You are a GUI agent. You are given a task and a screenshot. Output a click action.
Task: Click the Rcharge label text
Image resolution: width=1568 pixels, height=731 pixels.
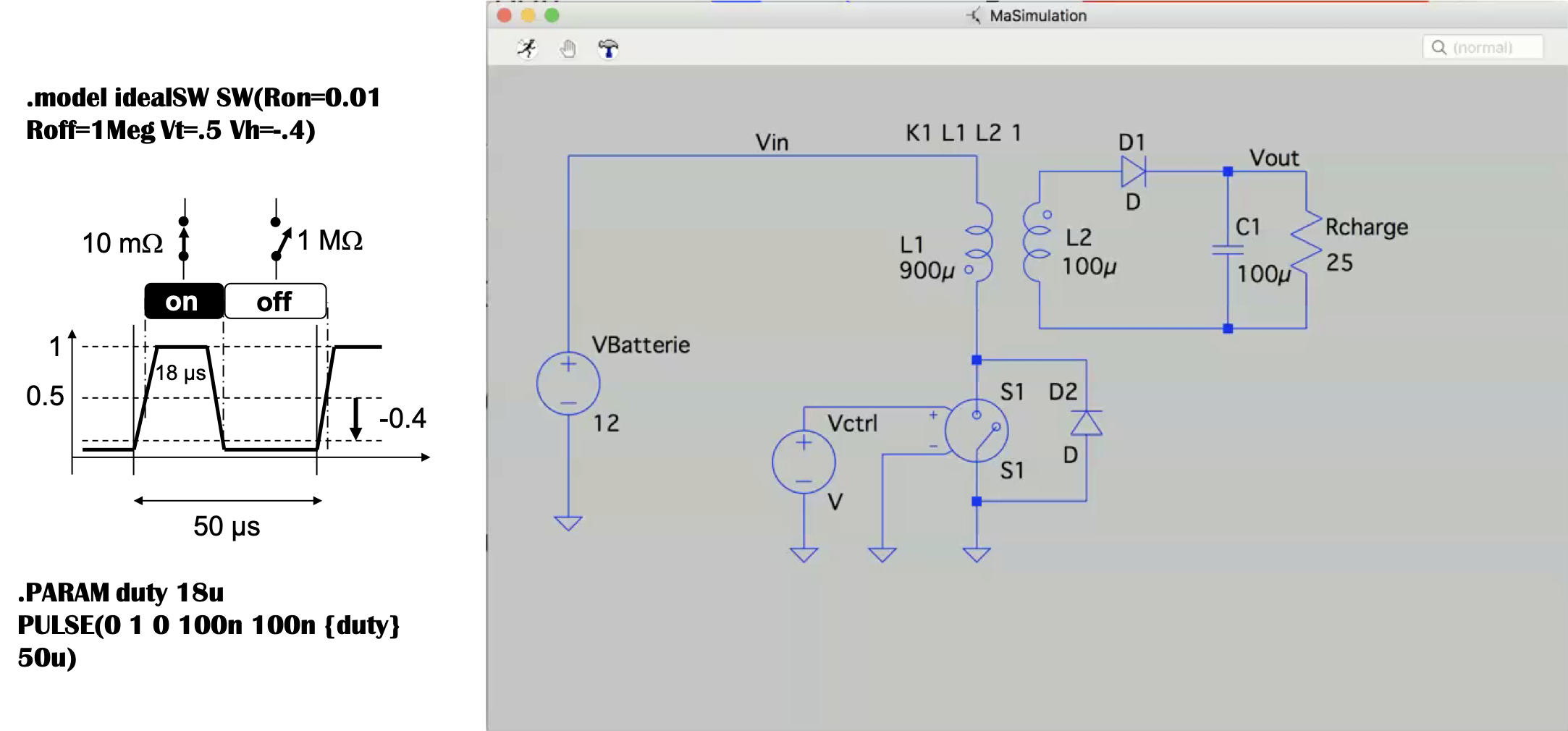pyautogui.click(x=1367, y=227)
